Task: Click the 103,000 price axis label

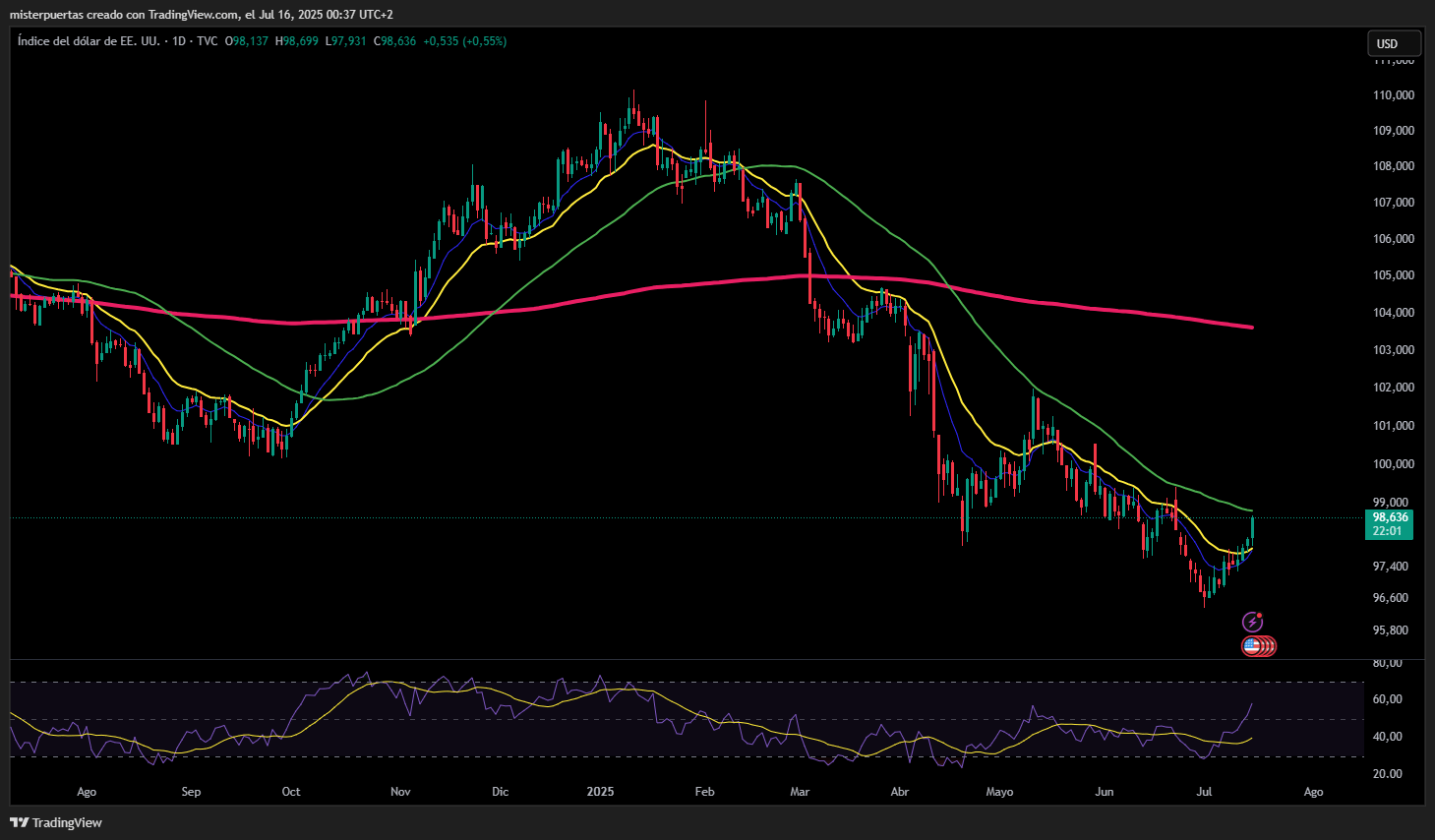Action: coord(1394,350)
